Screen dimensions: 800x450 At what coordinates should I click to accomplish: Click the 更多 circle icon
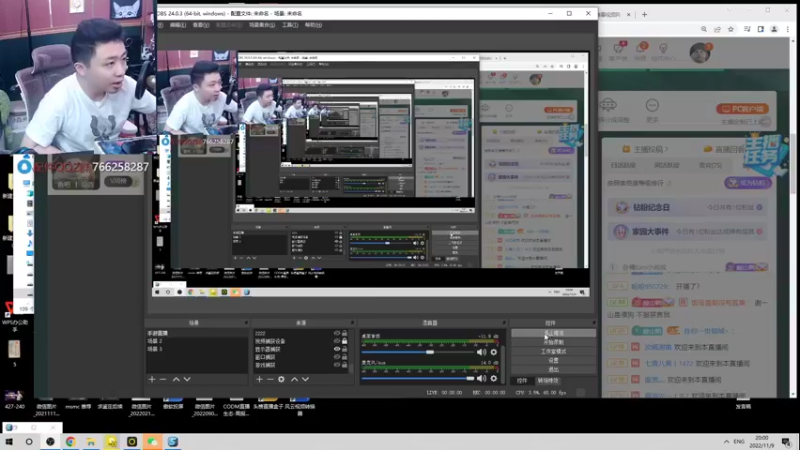(652, 106)
